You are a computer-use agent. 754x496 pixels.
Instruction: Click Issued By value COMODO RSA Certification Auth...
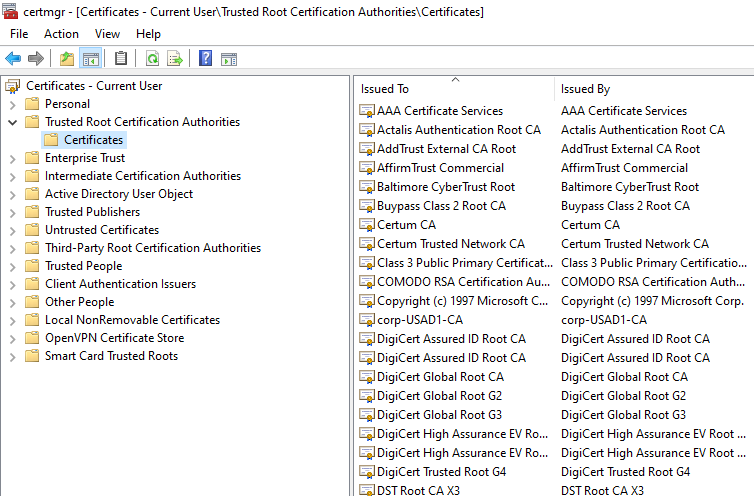click(653, 282)
